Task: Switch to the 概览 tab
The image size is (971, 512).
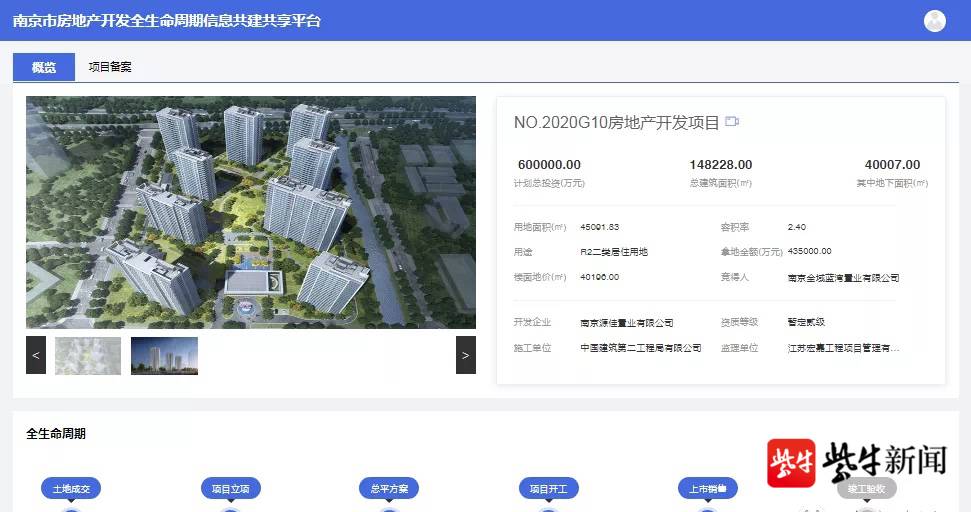Action: tap(43, 67)
